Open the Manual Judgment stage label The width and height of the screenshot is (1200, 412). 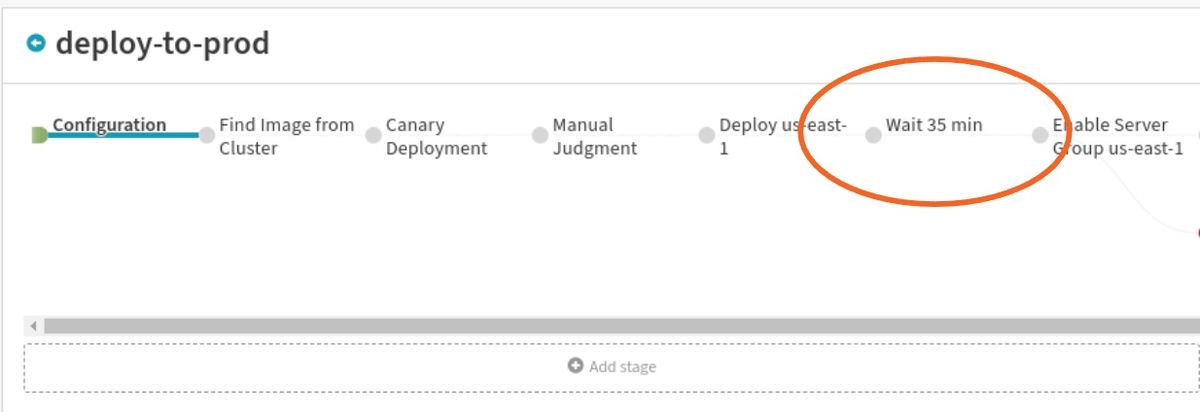[x=595, y=137]
